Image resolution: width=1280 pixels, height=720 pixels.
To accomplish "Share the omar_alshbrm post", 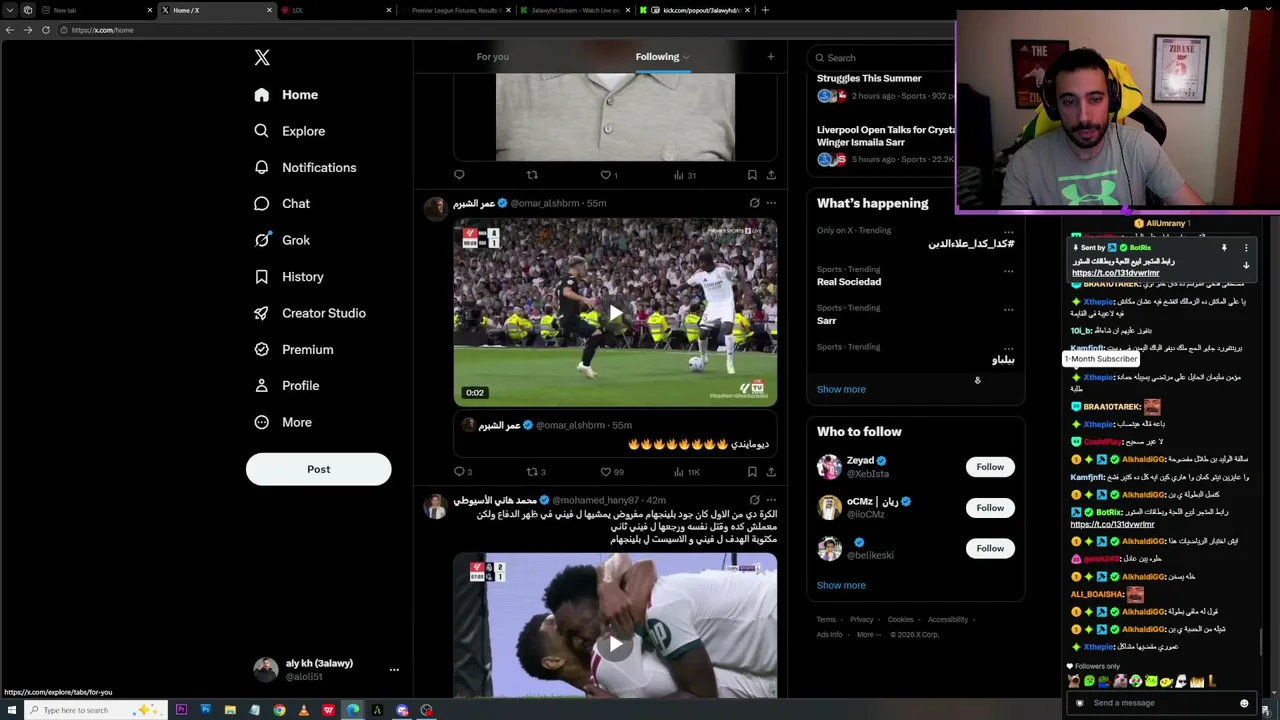I will [771, 472].
